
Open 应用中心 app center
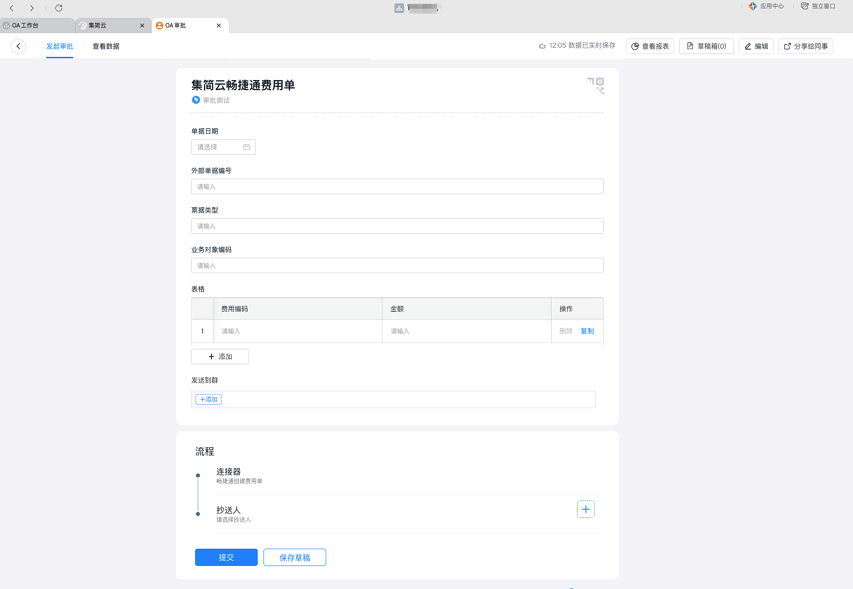tap(766, 7)
